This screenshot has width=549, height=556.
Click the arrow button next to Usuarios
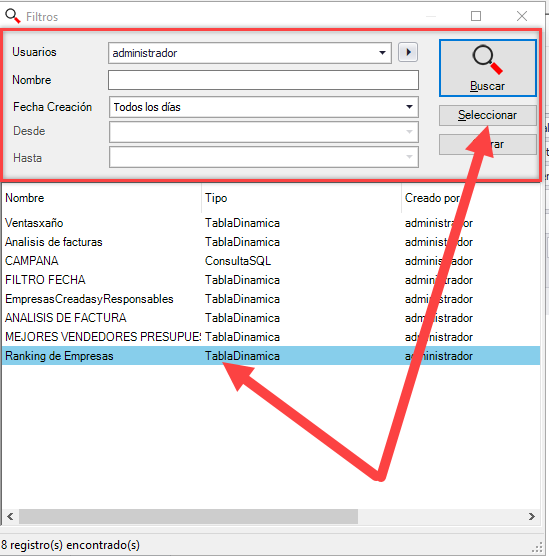click(408, 52)
